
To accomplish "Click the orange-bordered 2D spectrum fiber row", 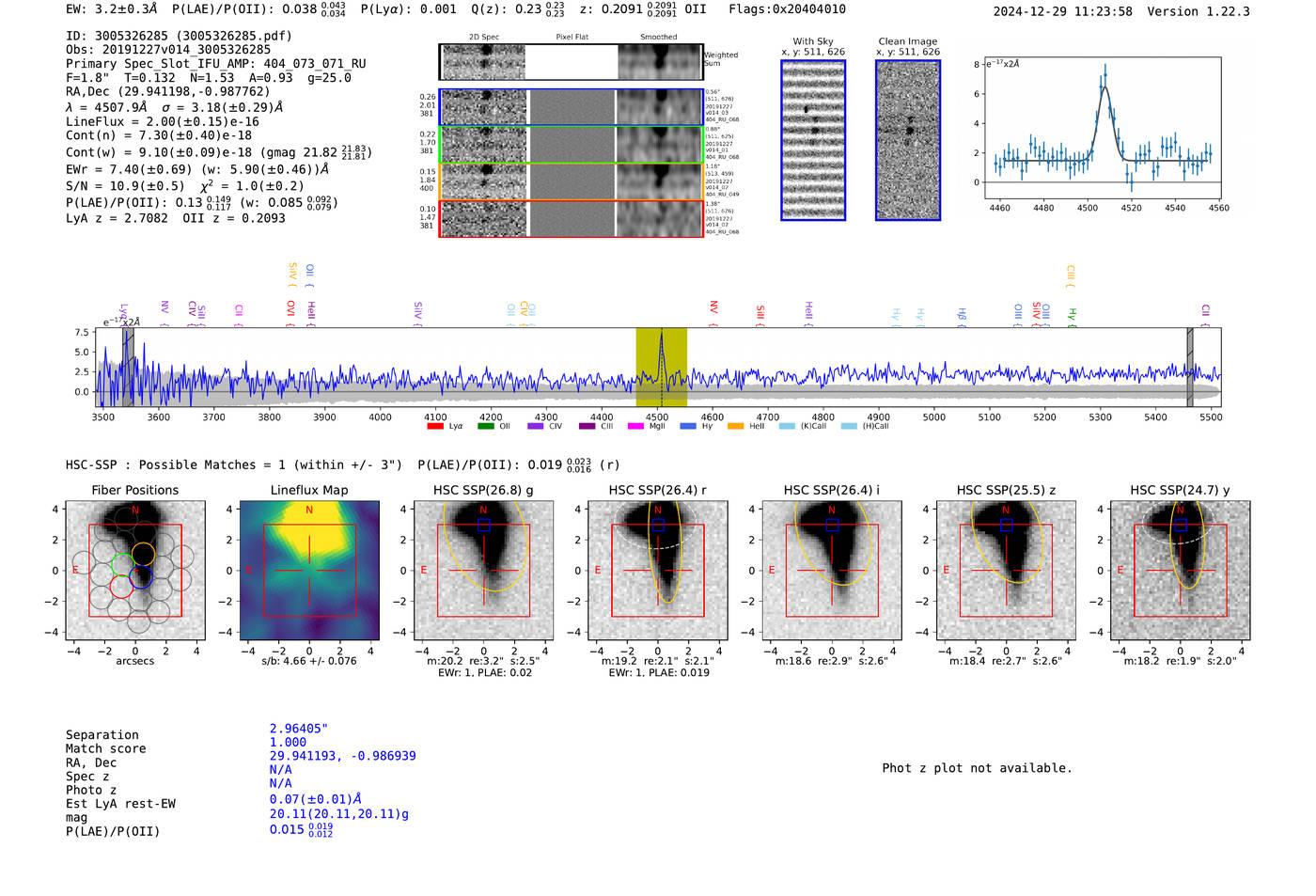I will (x=571, y=181).
